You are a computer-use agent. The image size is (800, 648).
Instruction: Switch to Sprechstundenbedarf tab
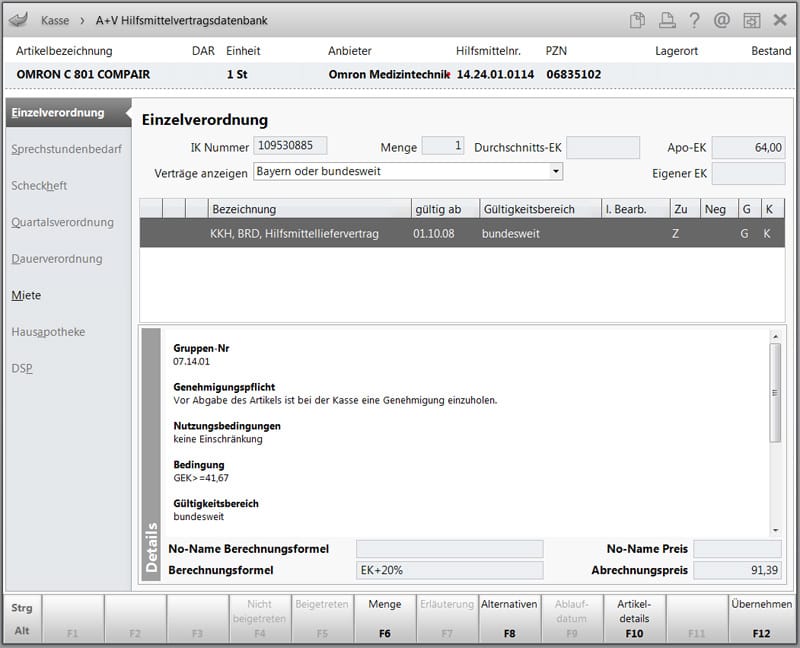[66, 149]
